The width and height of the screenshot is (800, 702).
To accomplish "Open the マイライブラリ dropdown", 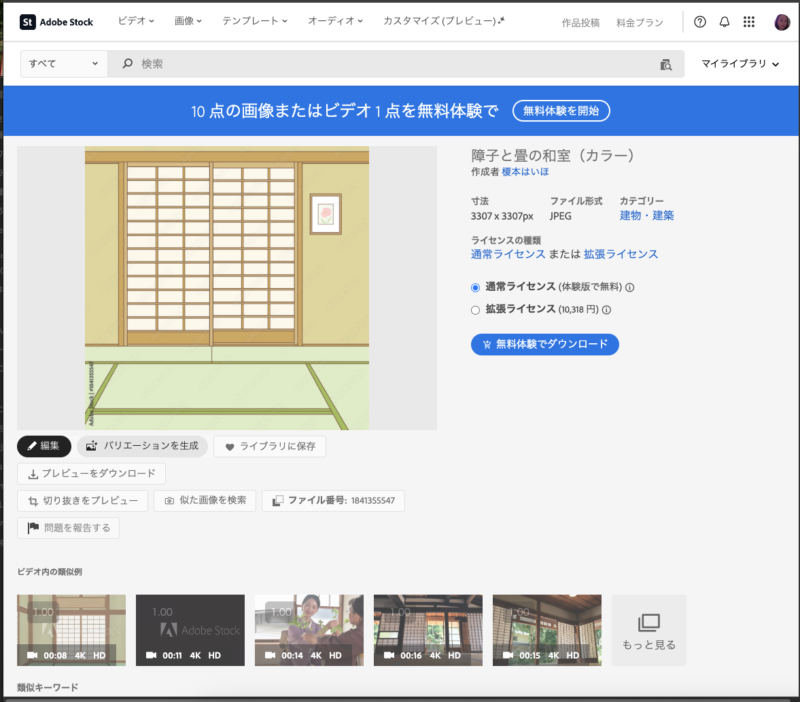I will click(739, 64).
